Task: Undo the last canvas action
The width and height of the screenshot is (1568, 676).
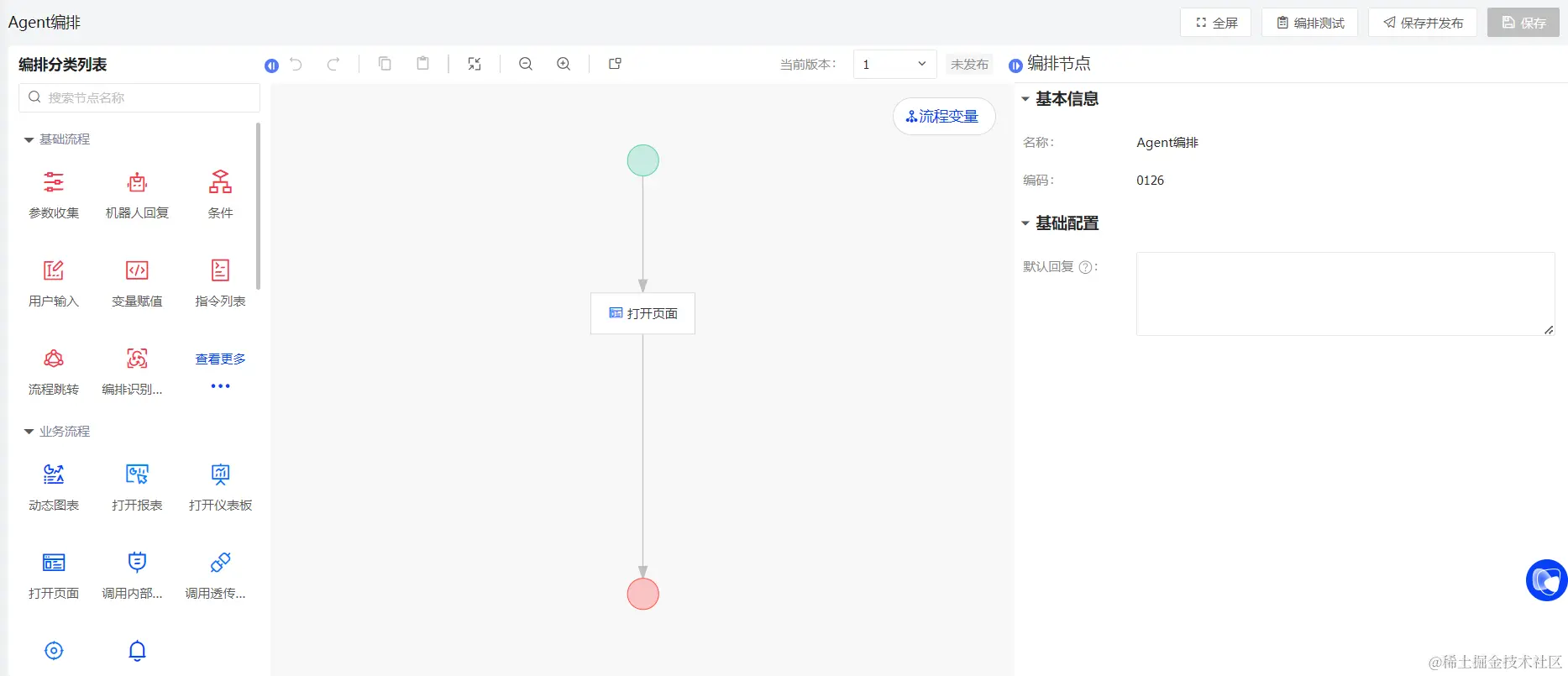Action: [x=296, y=64]
